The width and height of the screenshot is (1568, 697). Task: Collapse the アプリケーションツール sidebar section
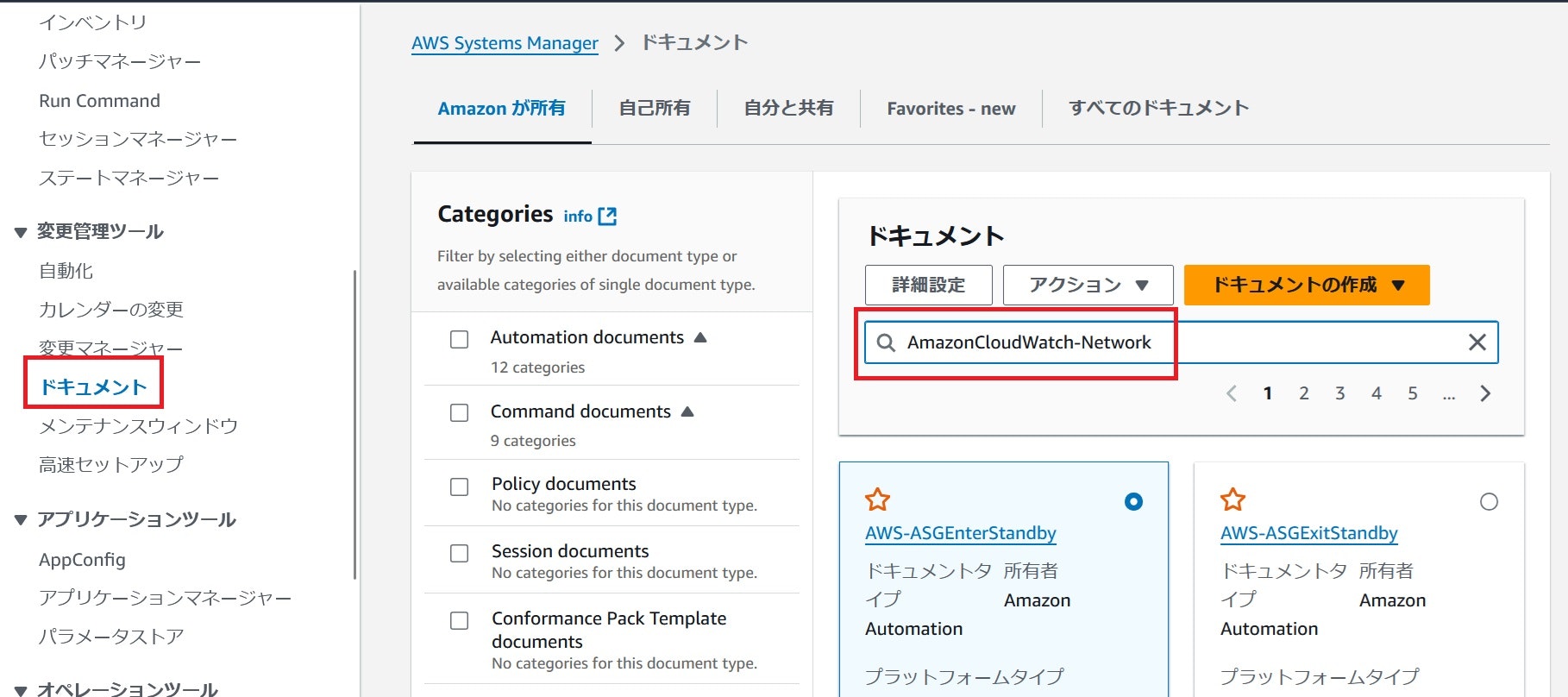click(x=21, y=519)
